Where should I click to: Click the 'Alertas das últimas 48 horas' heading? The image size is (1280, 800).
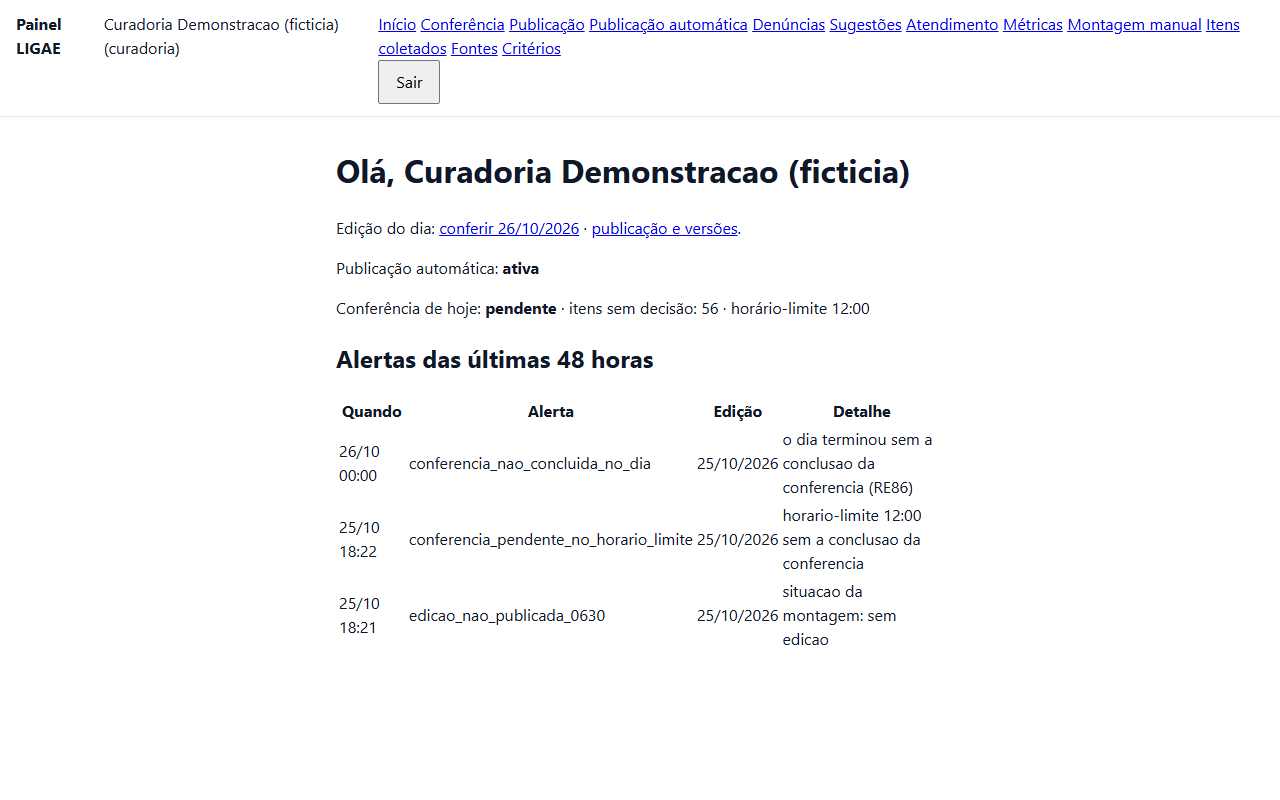[x=495, y=360]
